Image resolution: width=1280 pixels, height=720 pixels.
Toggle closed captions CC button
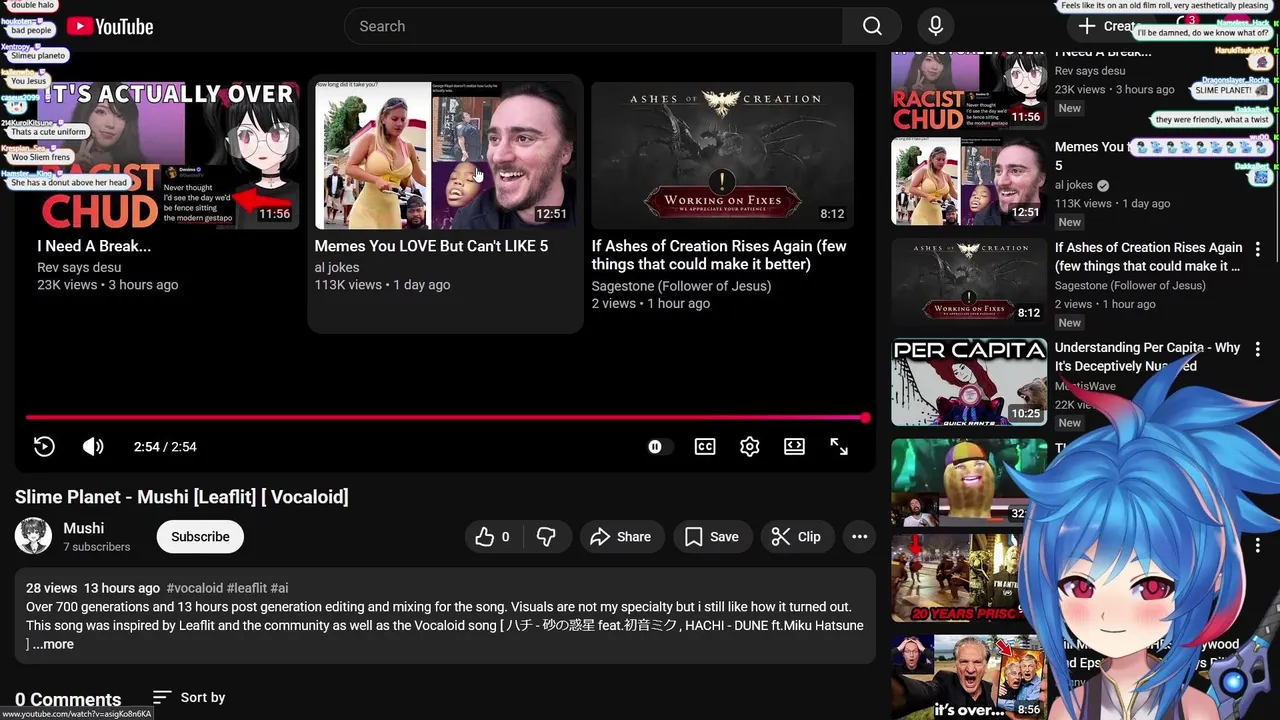(705, 447)
